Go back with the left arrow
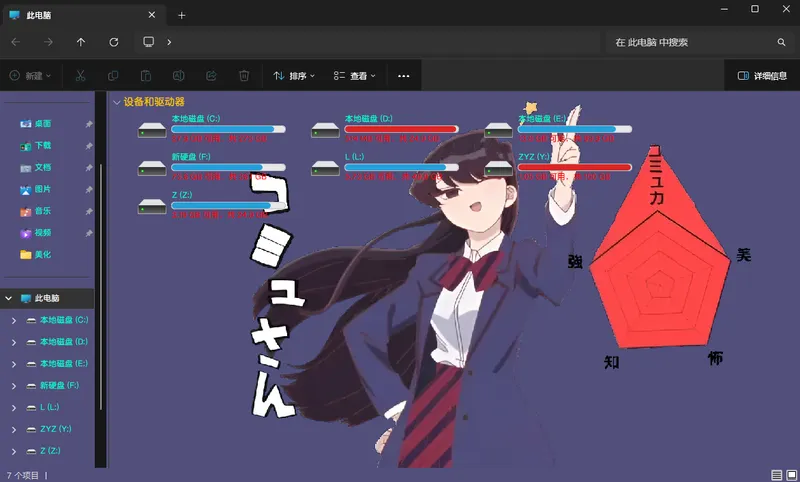The width and height of the screenshot is (800, 482). pos(16,42)
